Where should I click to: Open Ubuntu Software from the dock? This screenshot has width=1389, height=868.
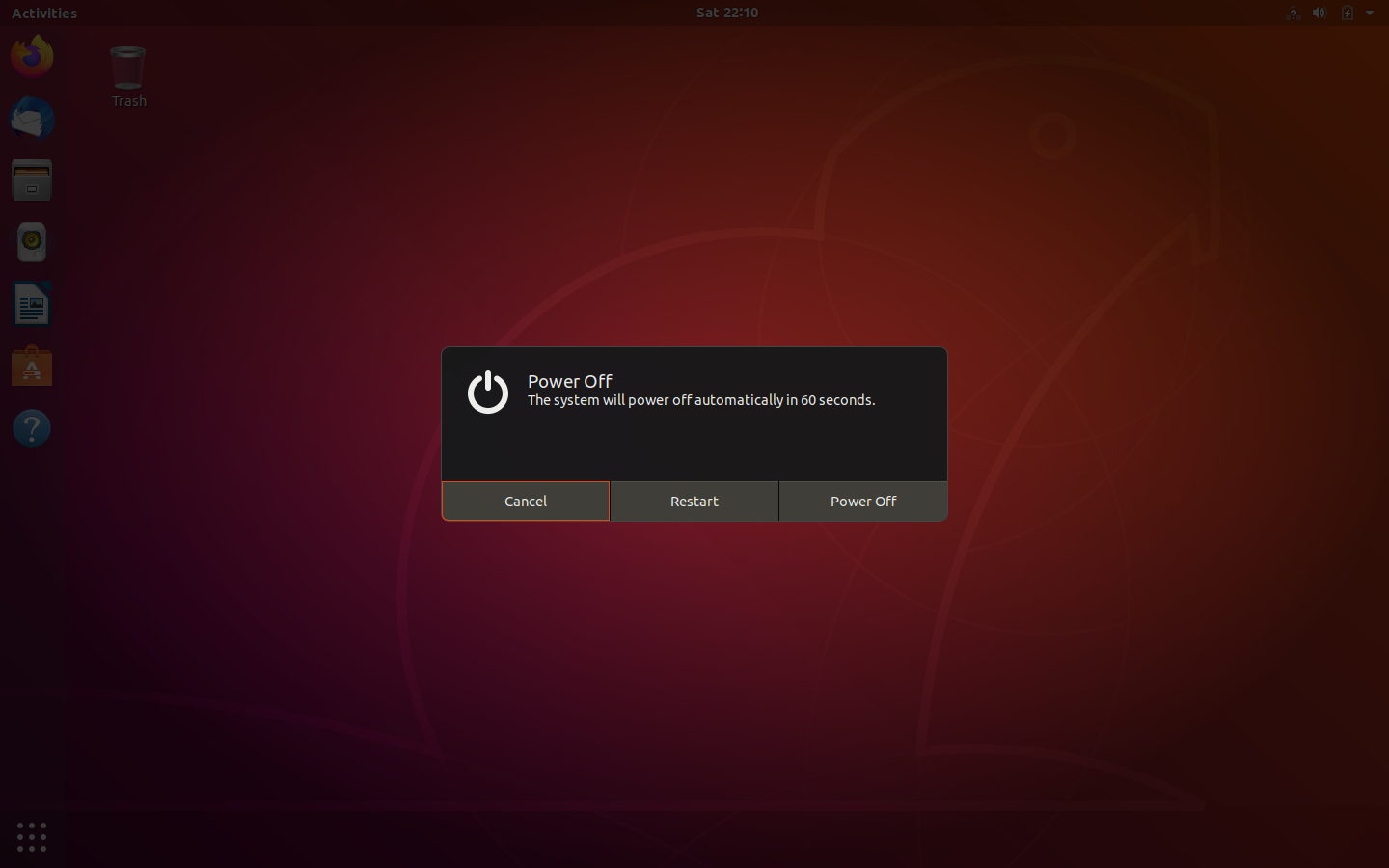32,366
